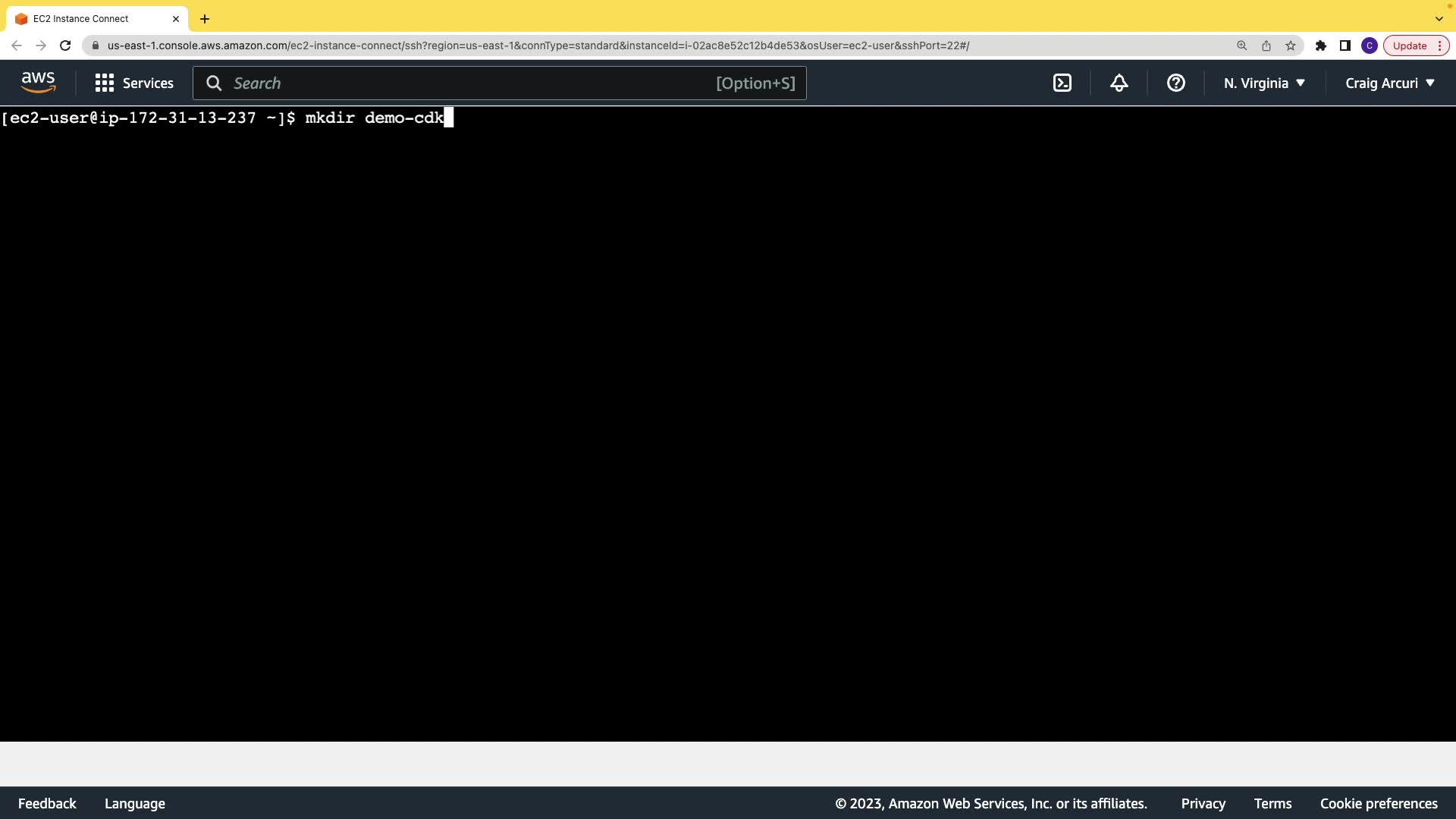Screen dimensions: 1456x819
Task: Click the Update browser button
Action: pos(1410,45)
